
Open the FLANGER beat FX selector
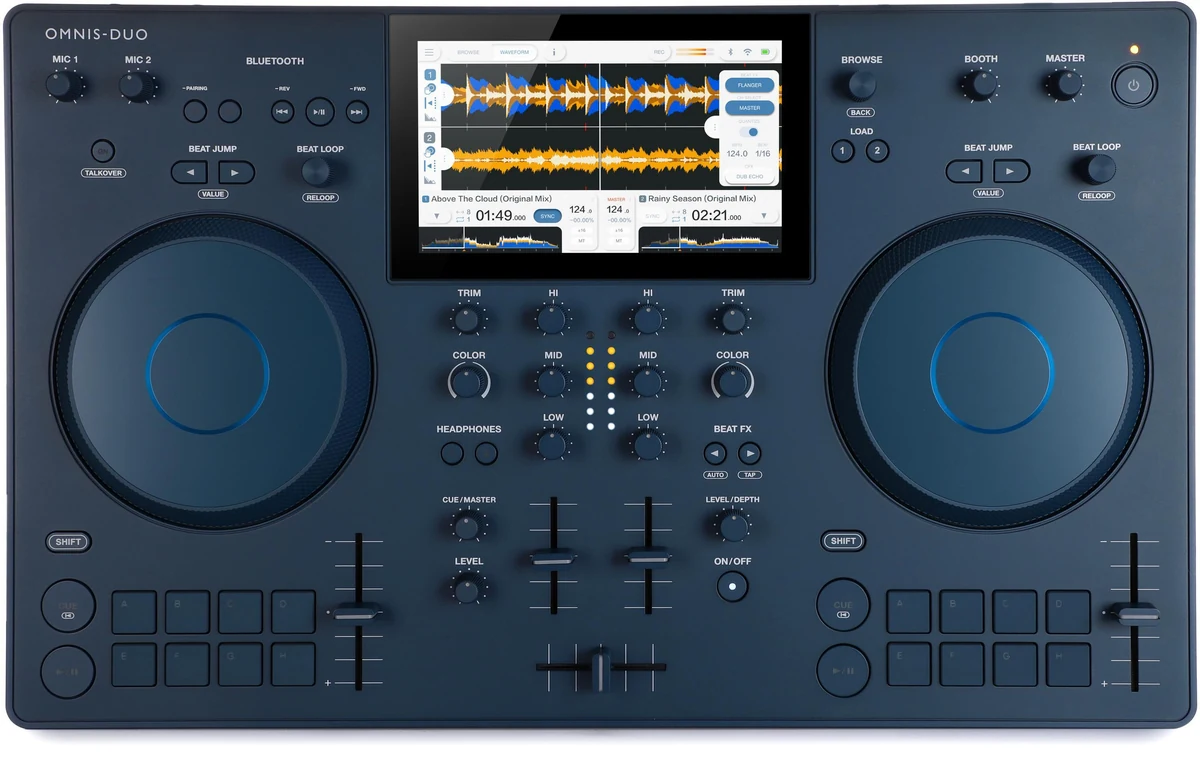[x=749, y=85]
